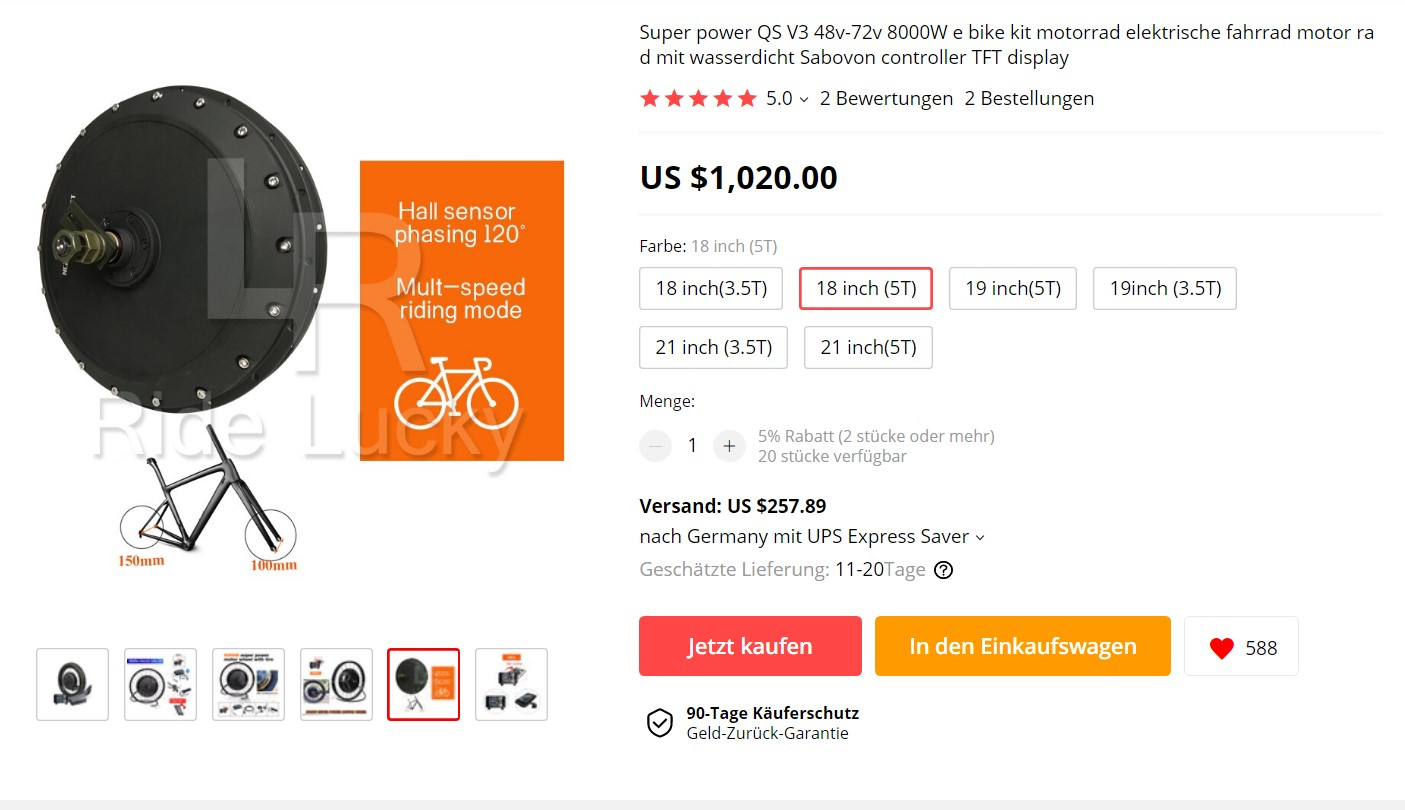Select the 19inch (3.5T) option

pos(1164,289)
